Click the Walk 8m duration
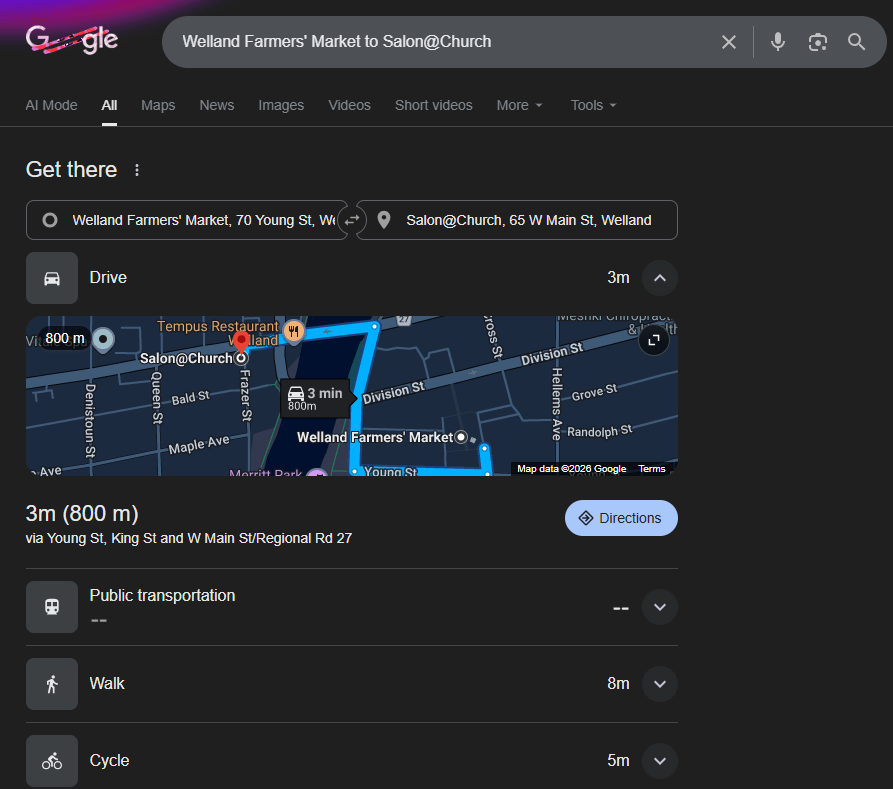This screenshot has height=789, width=893. (x=618, y=684)
